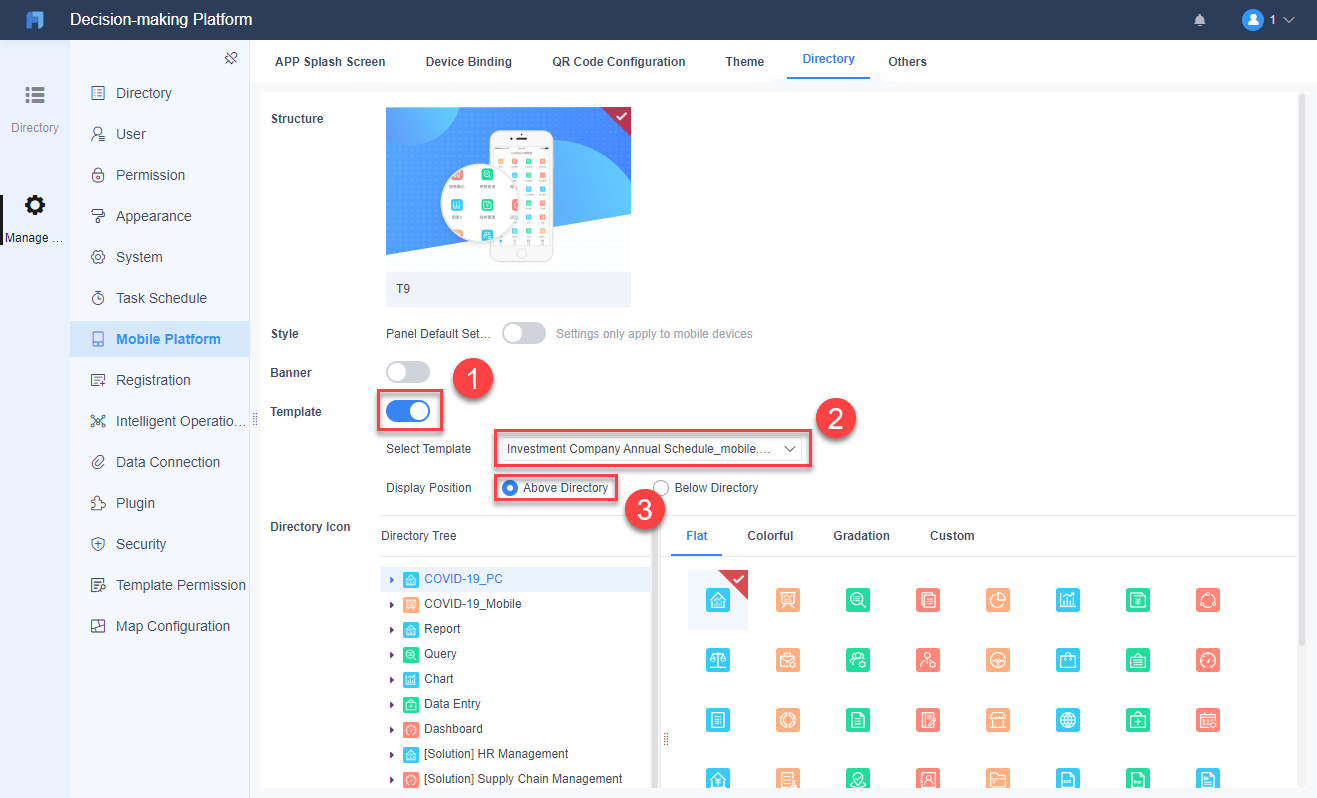Click the Colorful icon style tab
The image size is (1317, 798).
pyautogui.click(x=770, y=536)
